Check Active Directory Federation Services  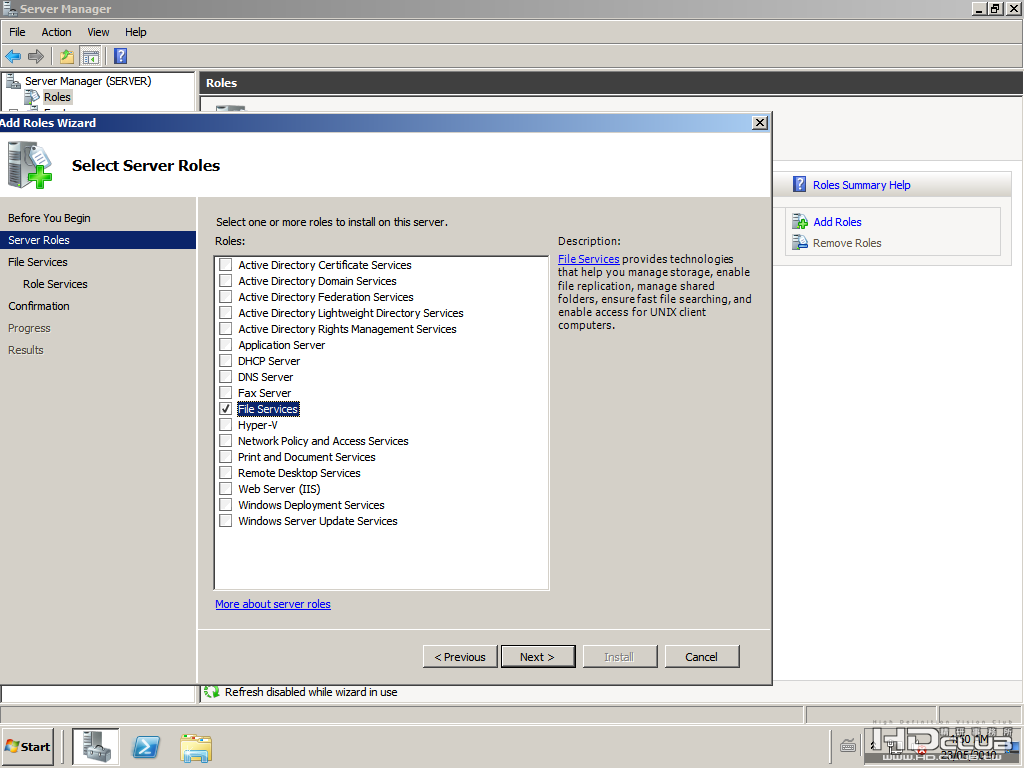pos(225,296)
